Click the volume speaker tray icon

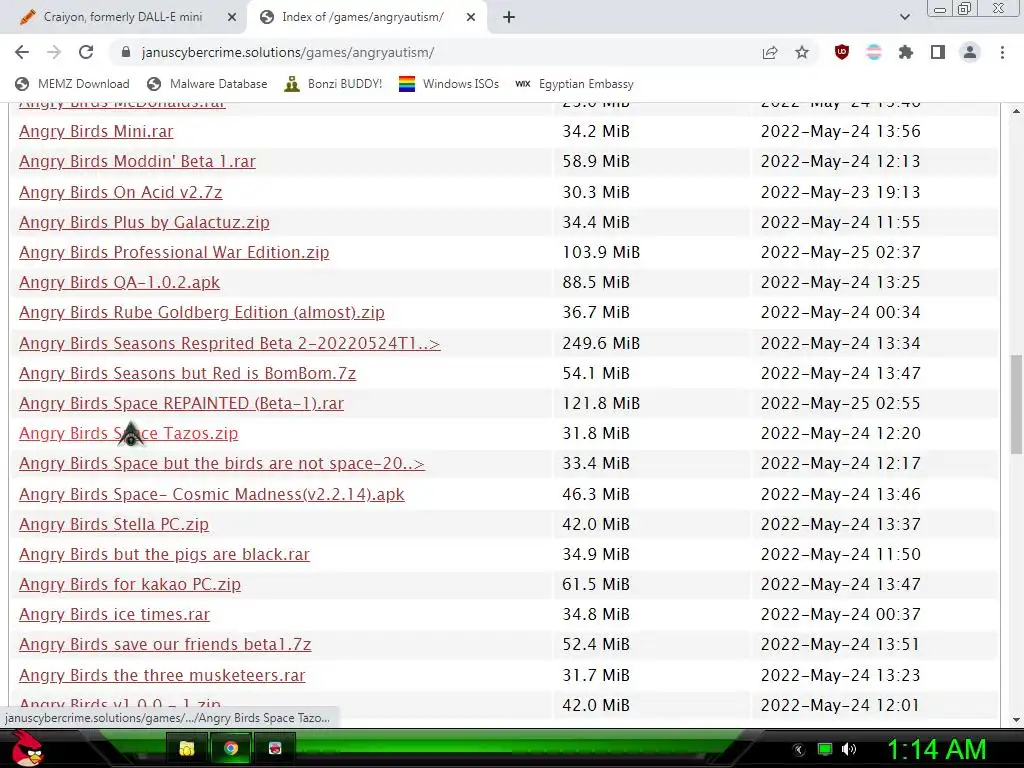pyautogui.click(x=849, y=749)
